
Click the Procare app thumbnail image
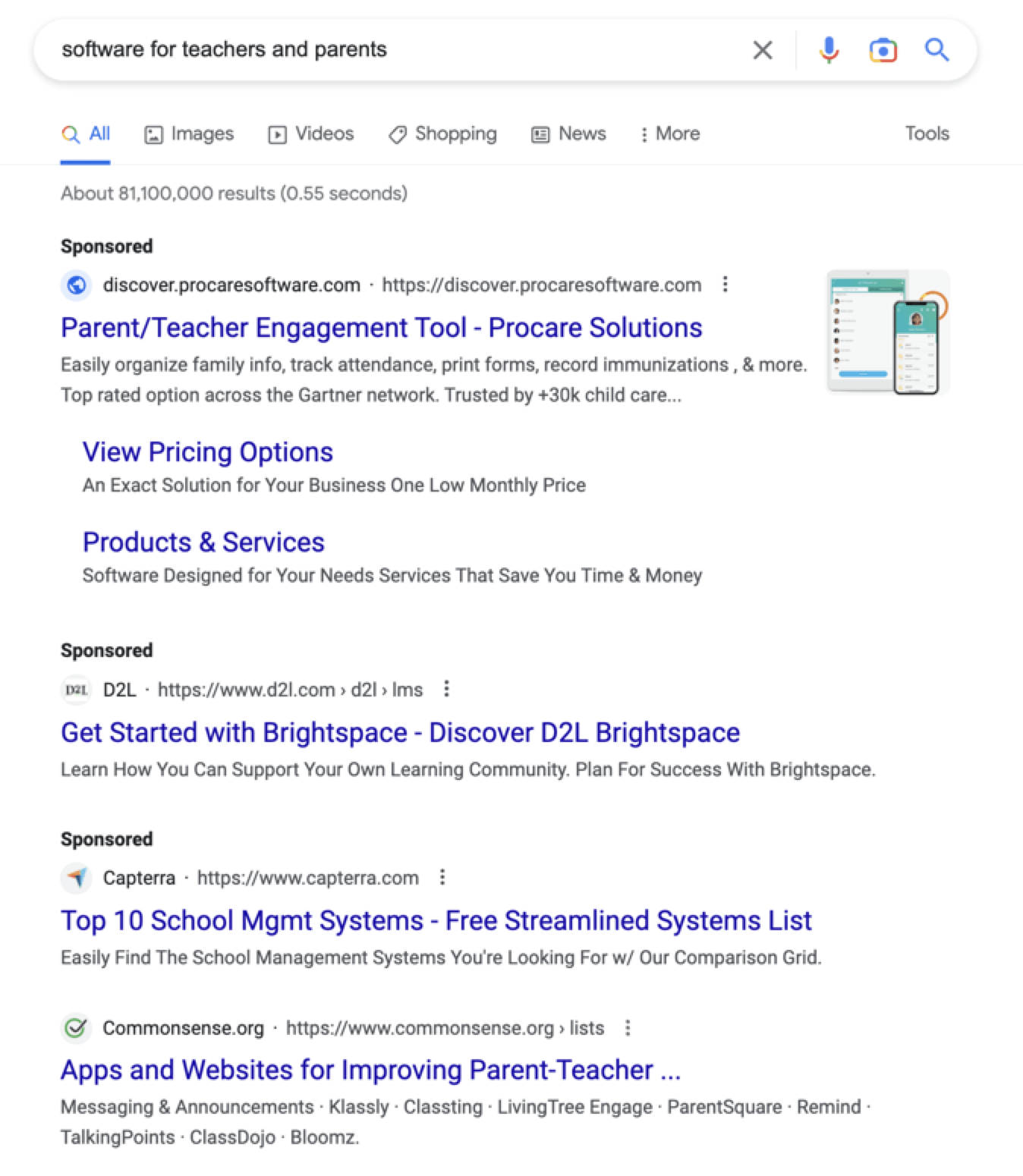click(888, 332)
